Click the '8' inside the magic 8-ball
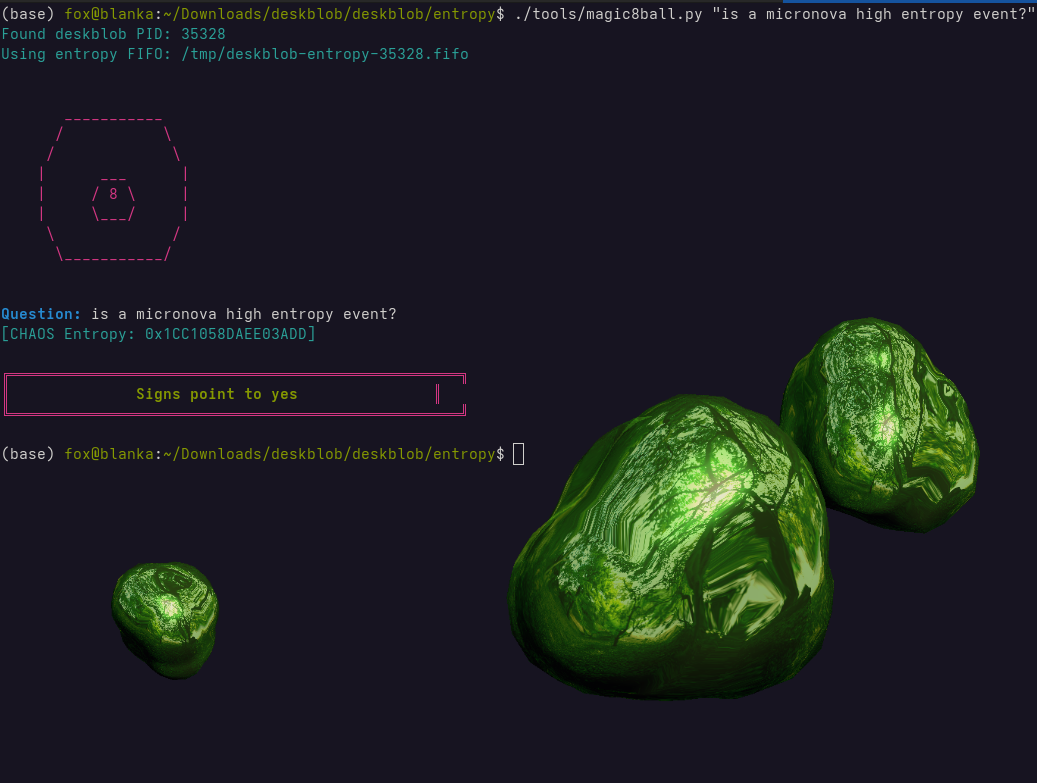The width and height of the screenshot is (1037, 783). [x=113, y=193]
